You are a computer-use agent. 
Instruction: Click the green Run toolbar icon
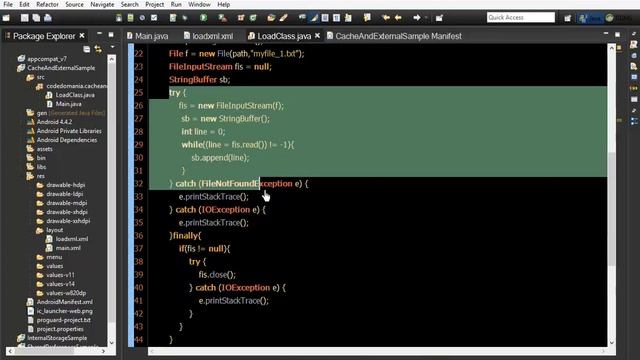[x=203, y=18]
